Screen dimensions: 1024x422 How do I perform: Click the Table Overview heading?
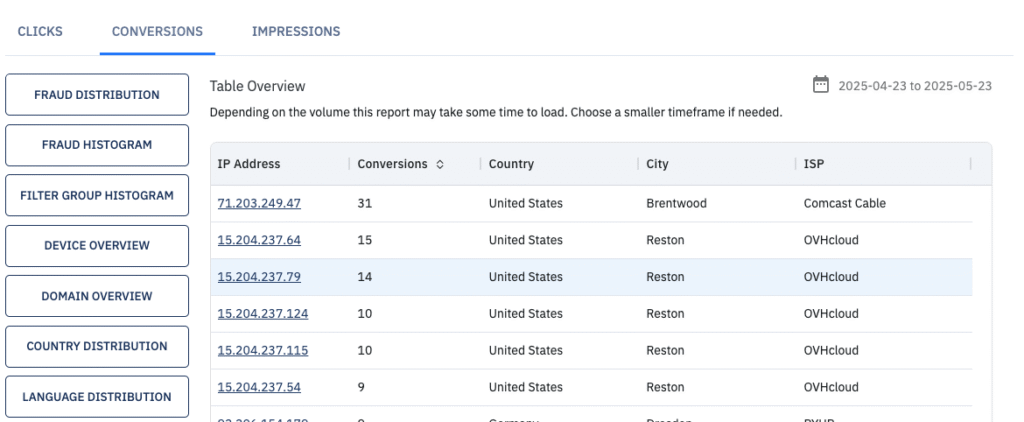pyautogui.click(x=257, y=86)
